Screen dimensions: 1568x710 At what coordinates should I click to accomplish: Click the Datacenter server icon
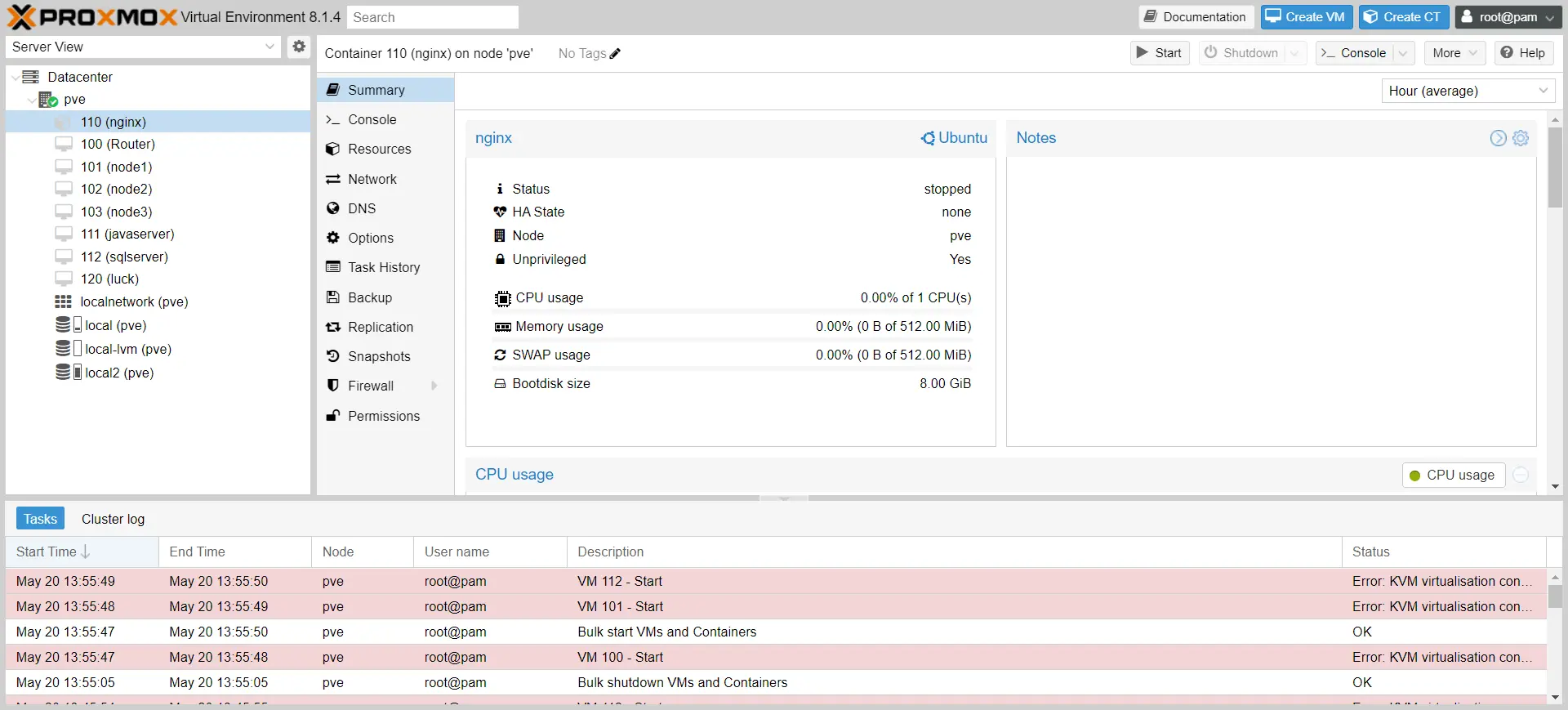tap(31, 77)
